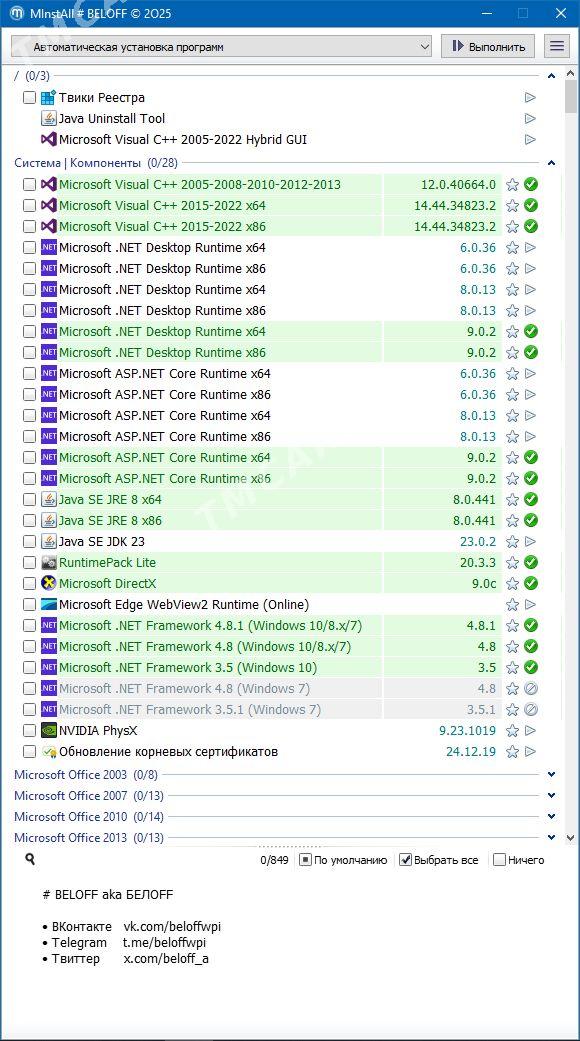Check the Edge WebView2 Runtime checkbox

click(x=29, y=605)
